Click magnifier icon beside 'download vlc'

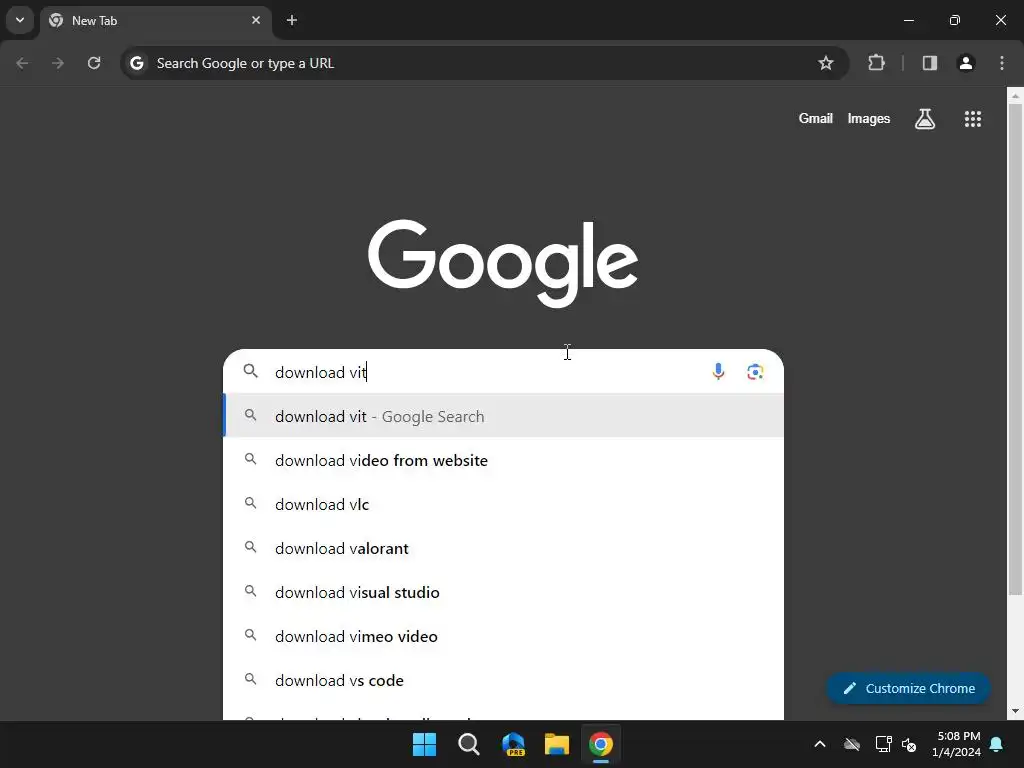(x=250, y=504)
